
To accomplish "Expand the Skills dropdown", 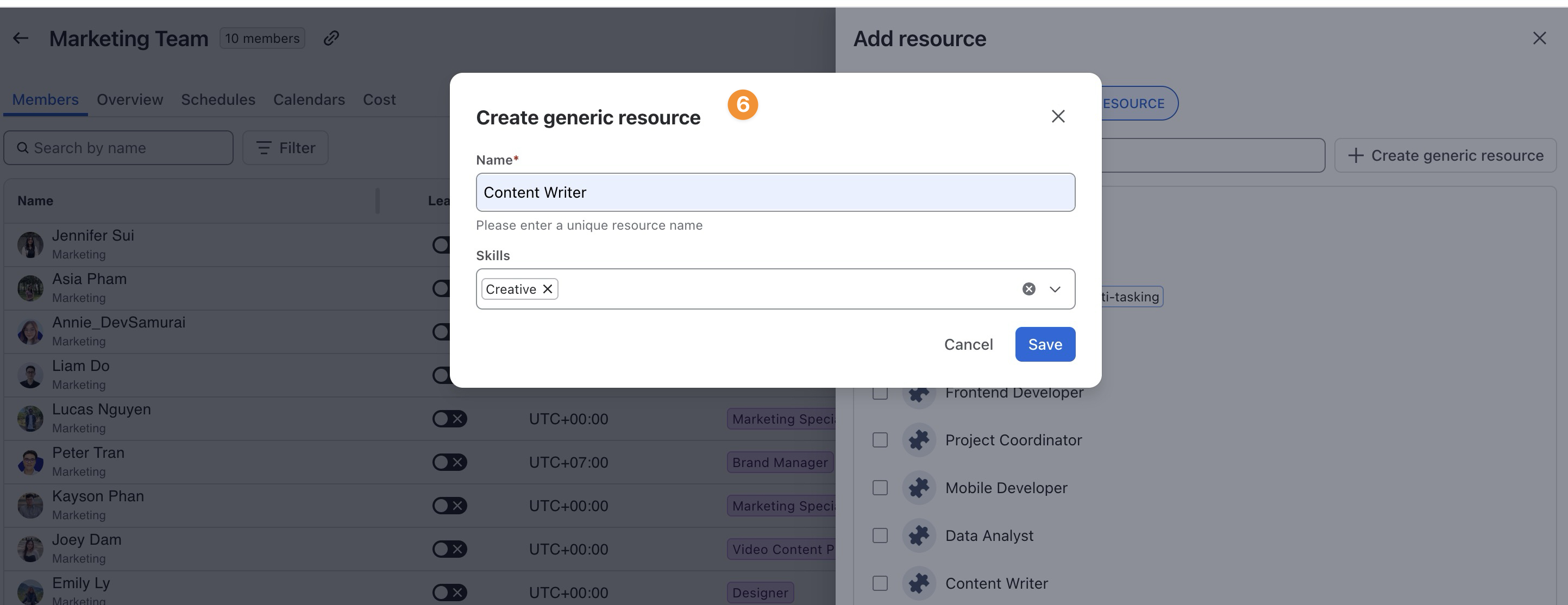I will click(x=1055, y=289).
